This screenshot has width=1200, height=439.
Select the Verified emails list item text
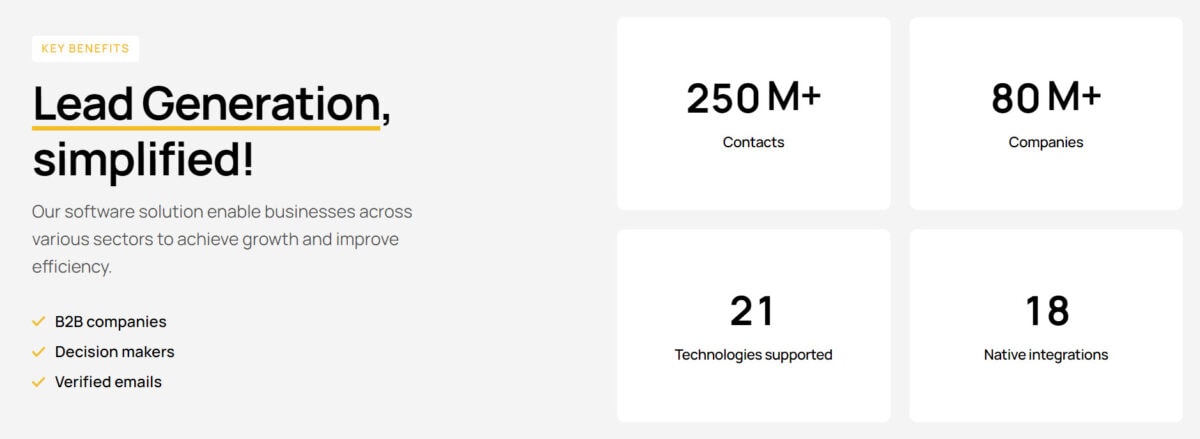coord(108,382)
